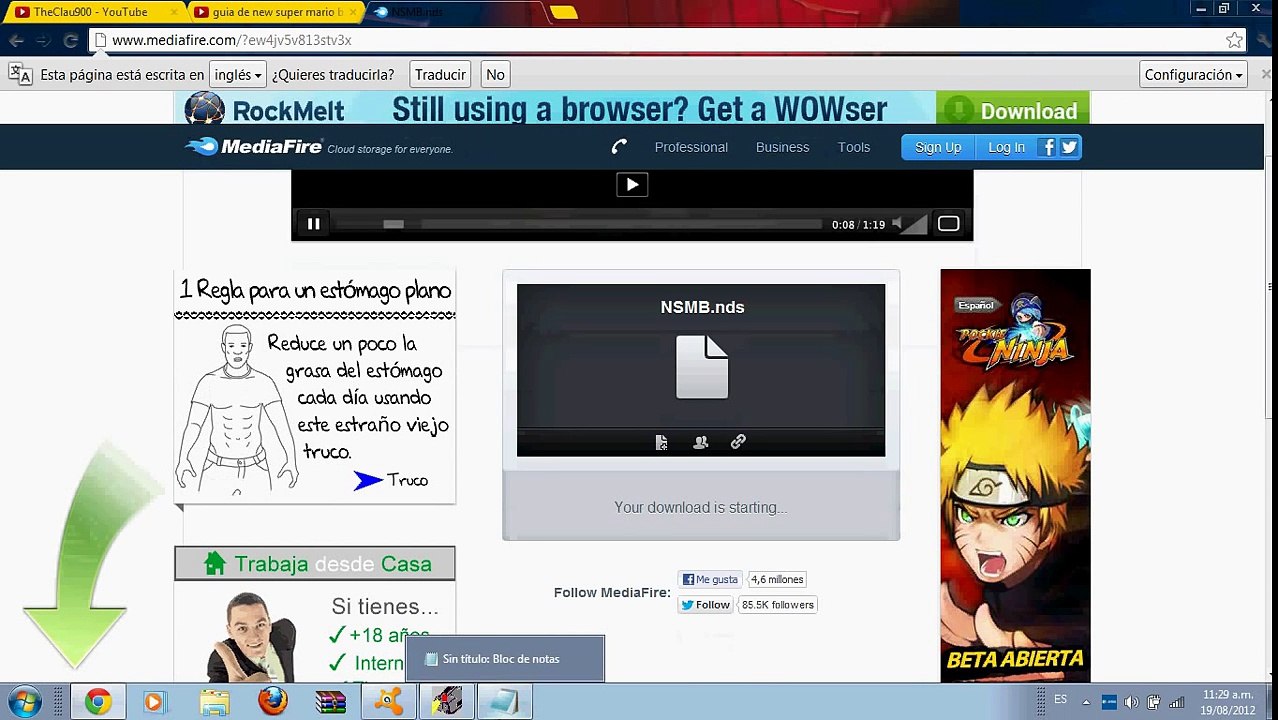
Task: Open Professional menu item
Action: point(691,147)
